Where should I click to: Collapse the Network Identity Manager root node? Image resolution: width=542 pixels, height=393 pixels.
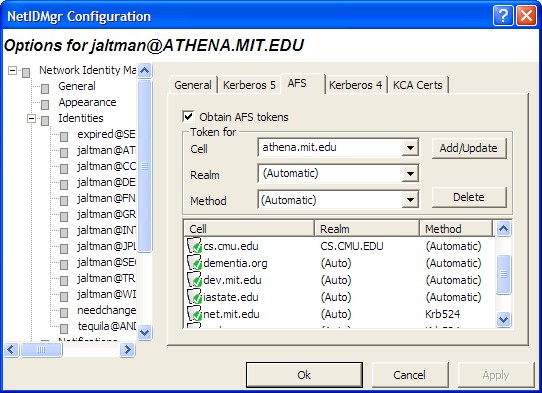(12, 71)
